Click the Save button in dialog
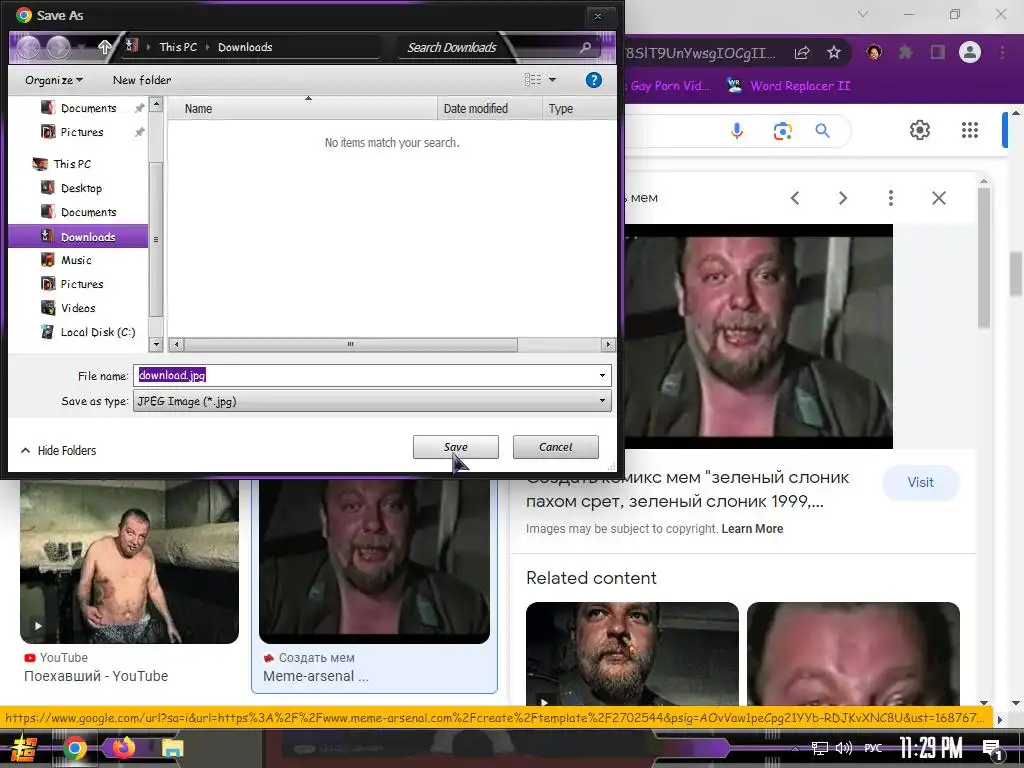1024x768 pixels. tap(455, 447)
